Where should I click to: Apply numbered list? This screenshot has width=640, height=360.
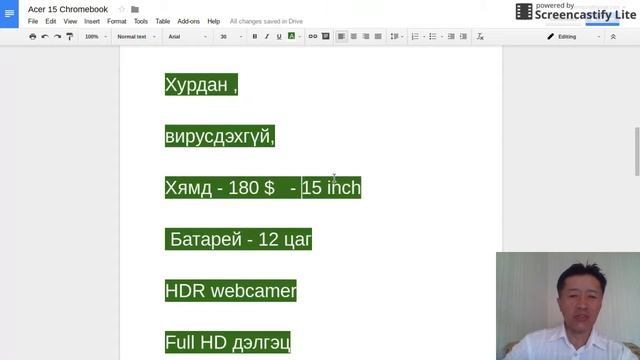415,37
